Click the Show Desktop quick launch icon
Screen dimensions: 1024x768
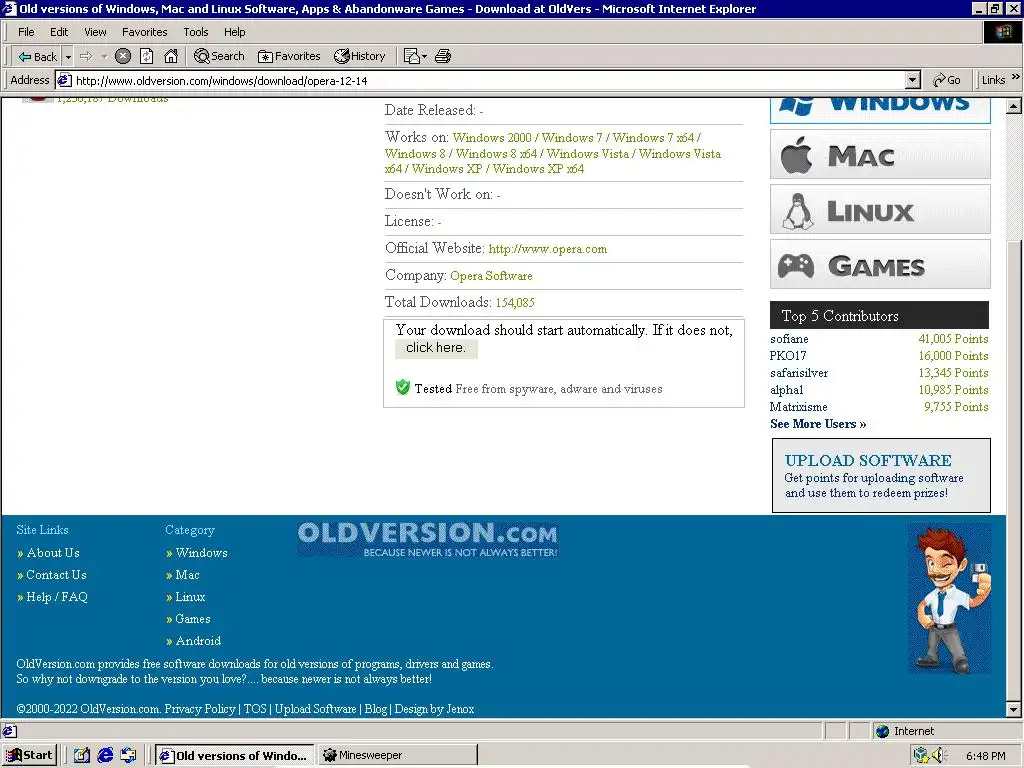pos(82,756)
